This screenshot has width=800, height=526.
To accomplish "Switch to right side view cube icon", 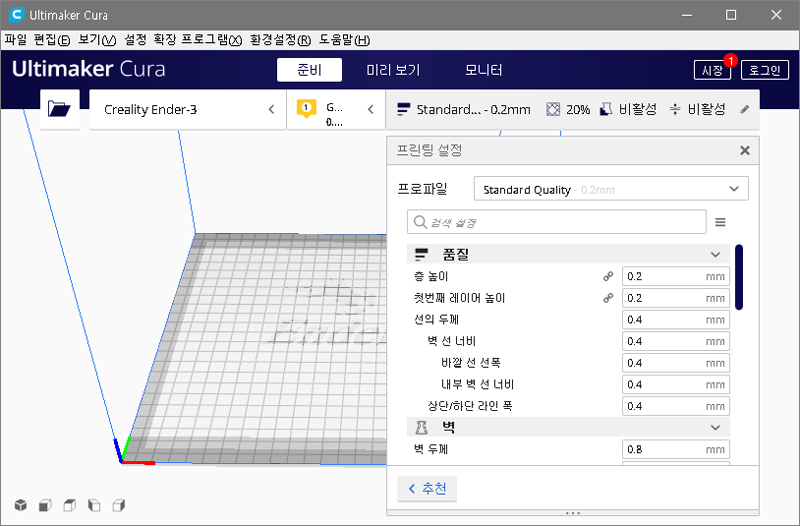I will pyautogui.click(x=119, y=505).
